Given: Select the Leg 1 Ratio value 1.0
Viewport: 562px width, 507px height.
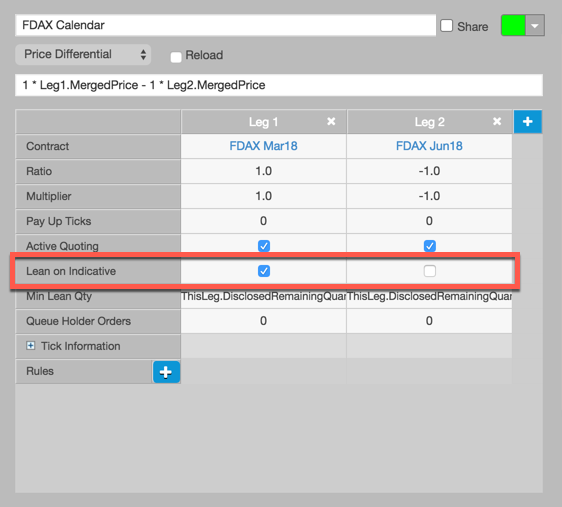Looking at the screenshot, I should tap(263, 171).
